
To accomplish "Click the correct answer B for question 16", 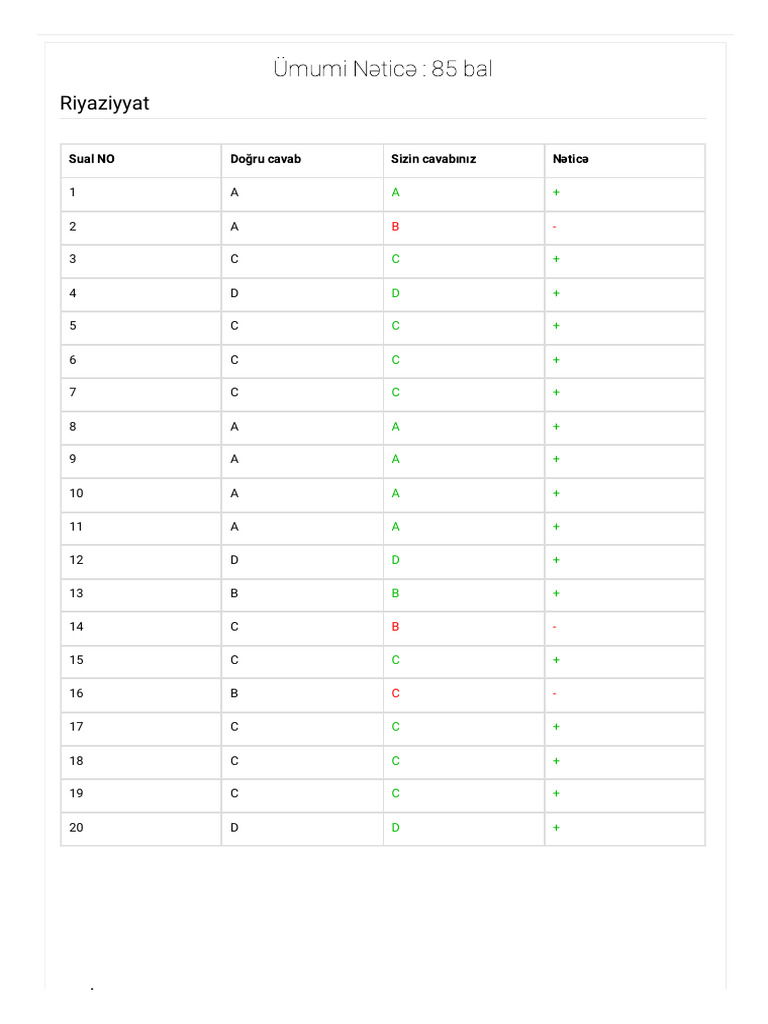I will click(x=235, y=694).
